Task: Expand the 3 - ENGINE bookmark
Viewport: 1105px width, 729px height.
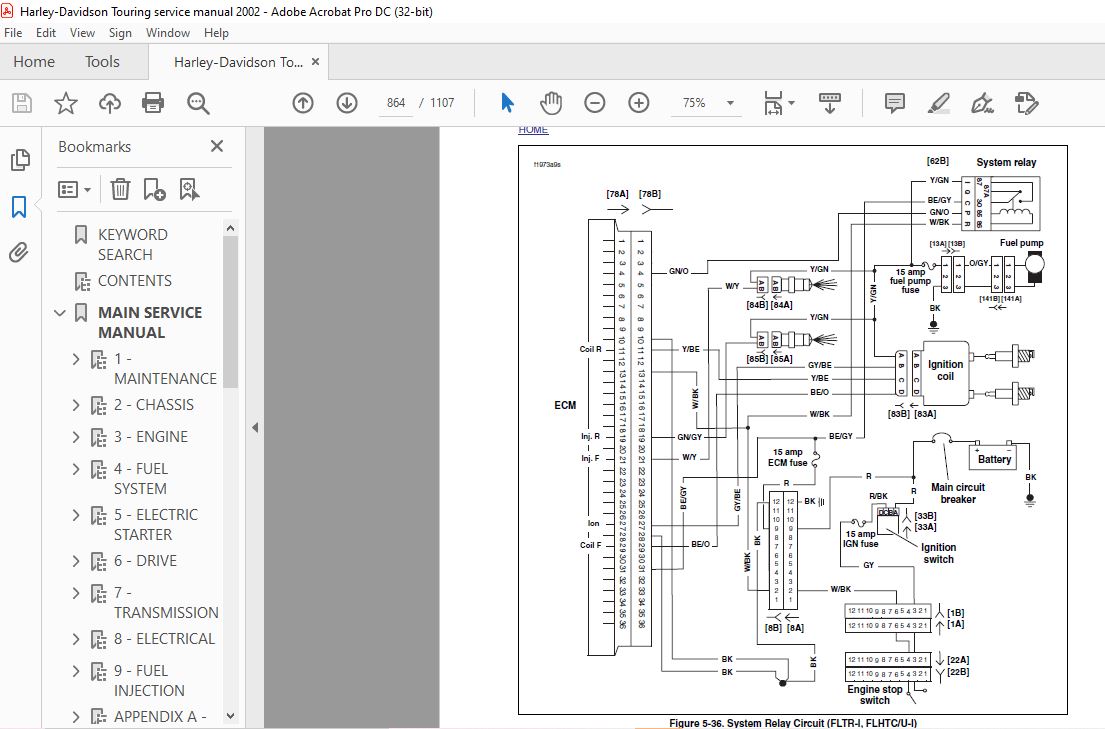Action: 76,437
